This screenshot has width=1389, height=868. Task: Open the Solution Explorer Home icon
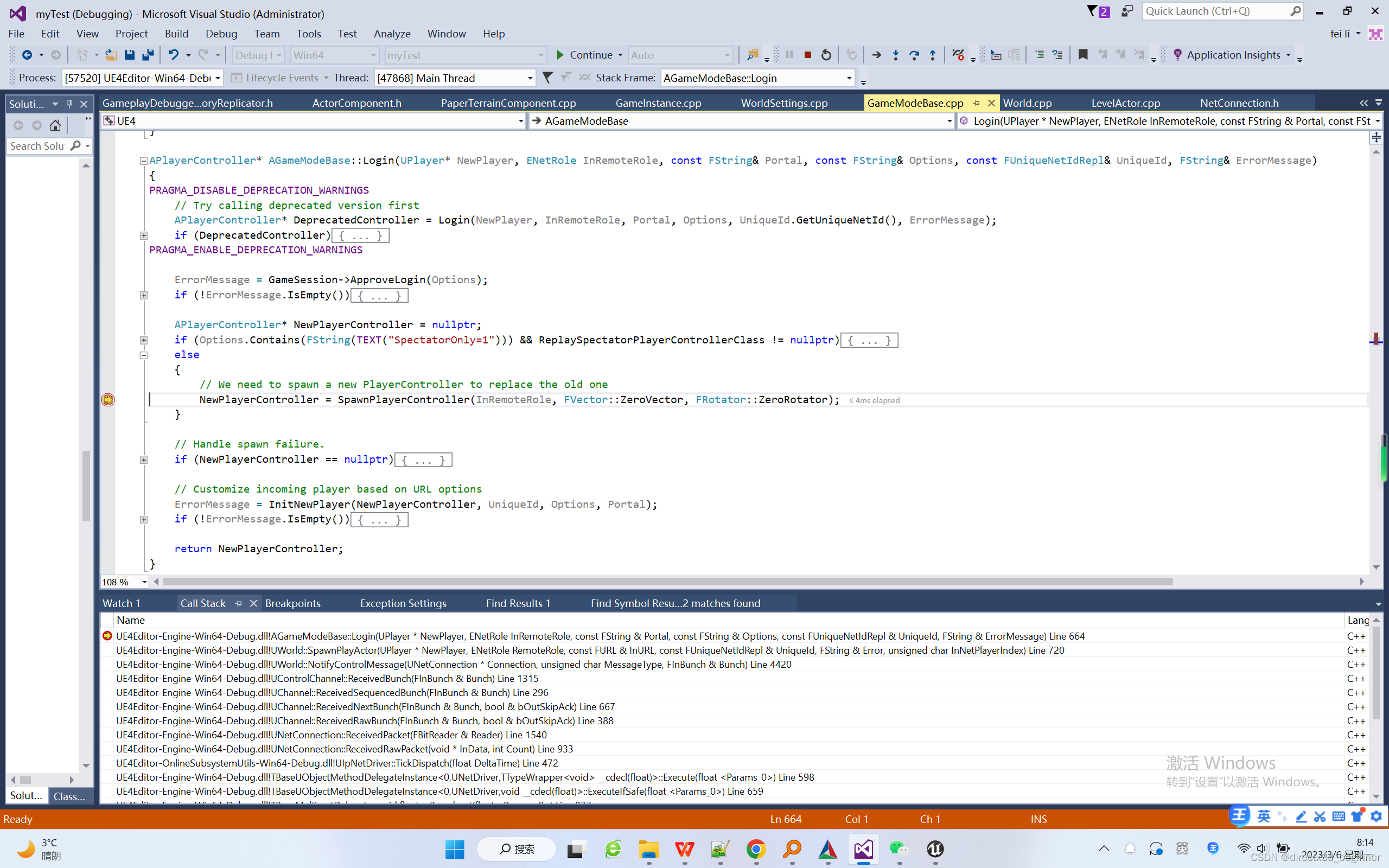pos(55,125)
